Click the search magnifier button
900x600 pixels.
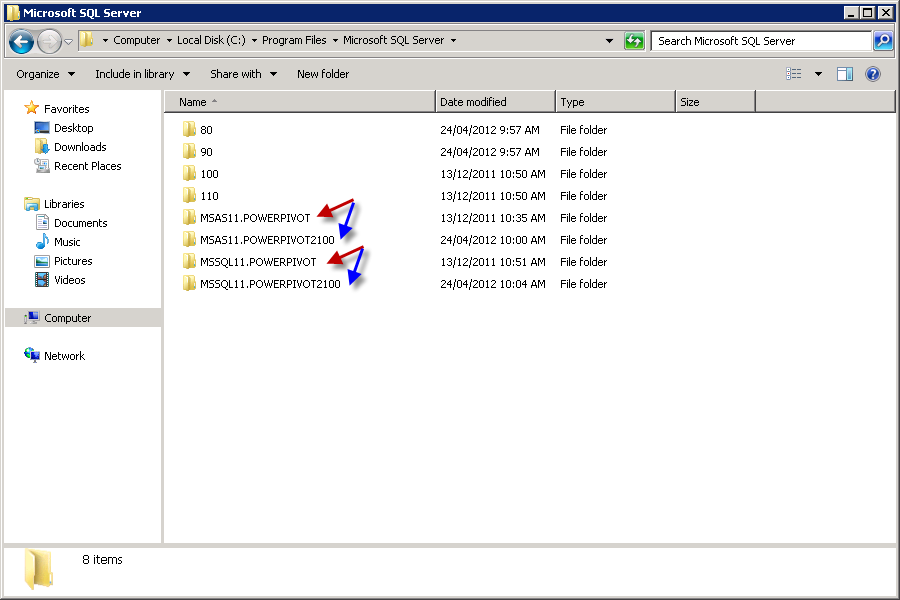pos(883,41)
